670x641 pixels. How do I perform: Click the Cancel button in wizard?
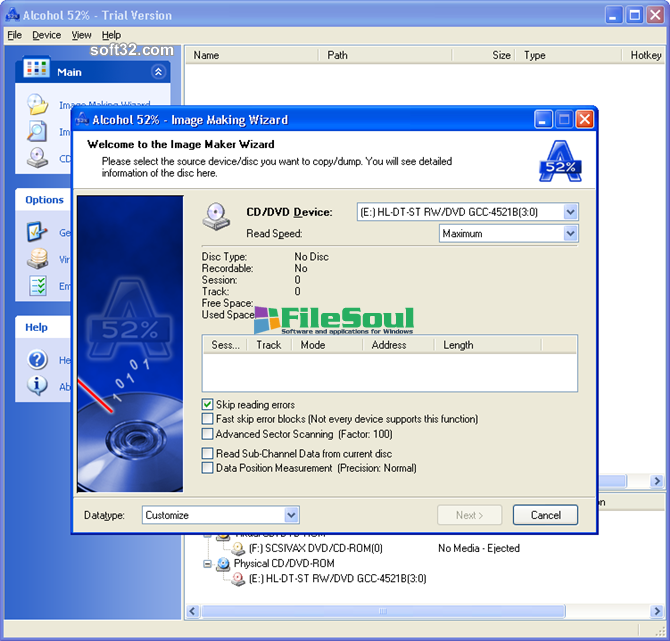tap(545, 515)
